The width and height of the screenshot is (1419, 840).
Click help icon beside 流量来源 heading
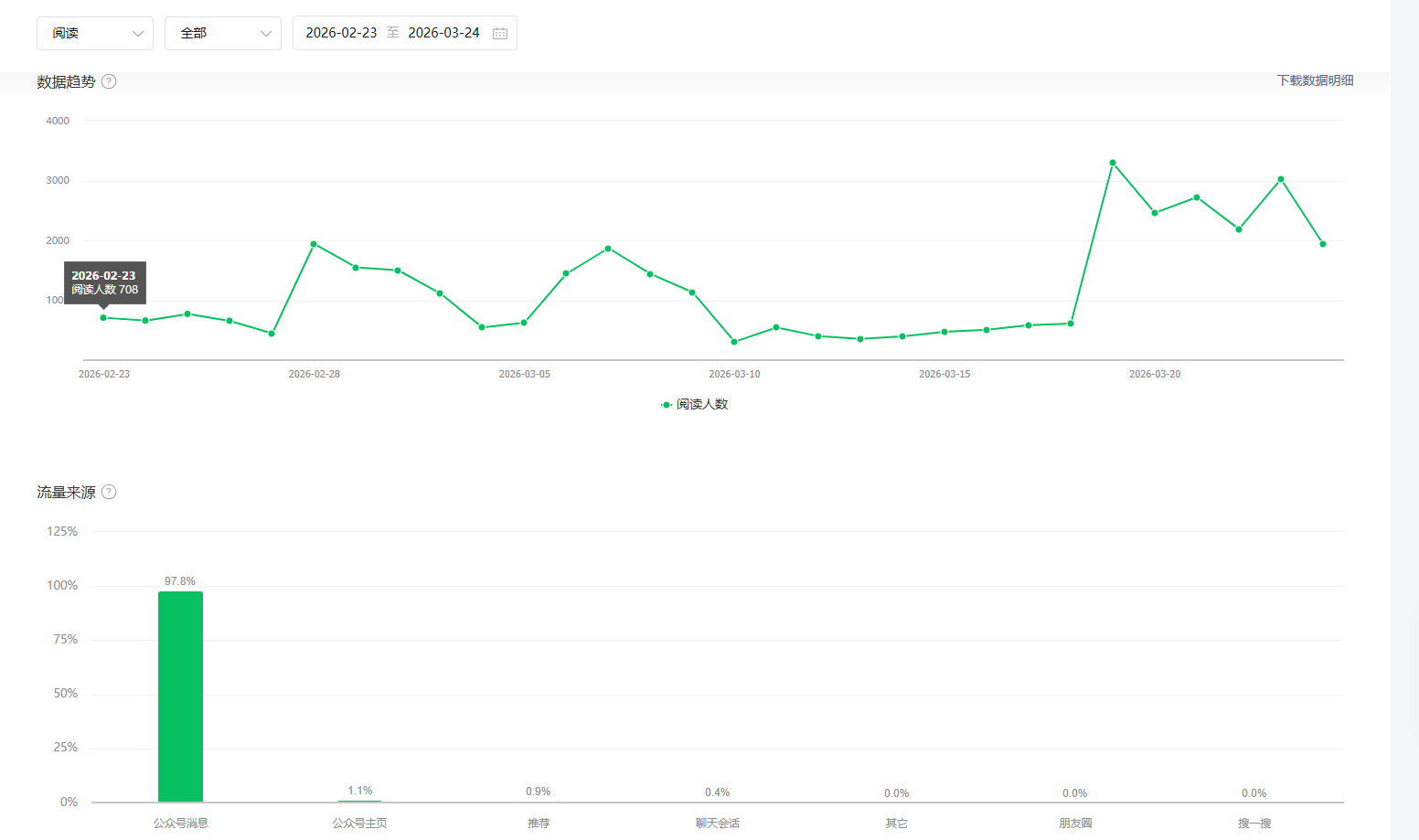[109, 492]
